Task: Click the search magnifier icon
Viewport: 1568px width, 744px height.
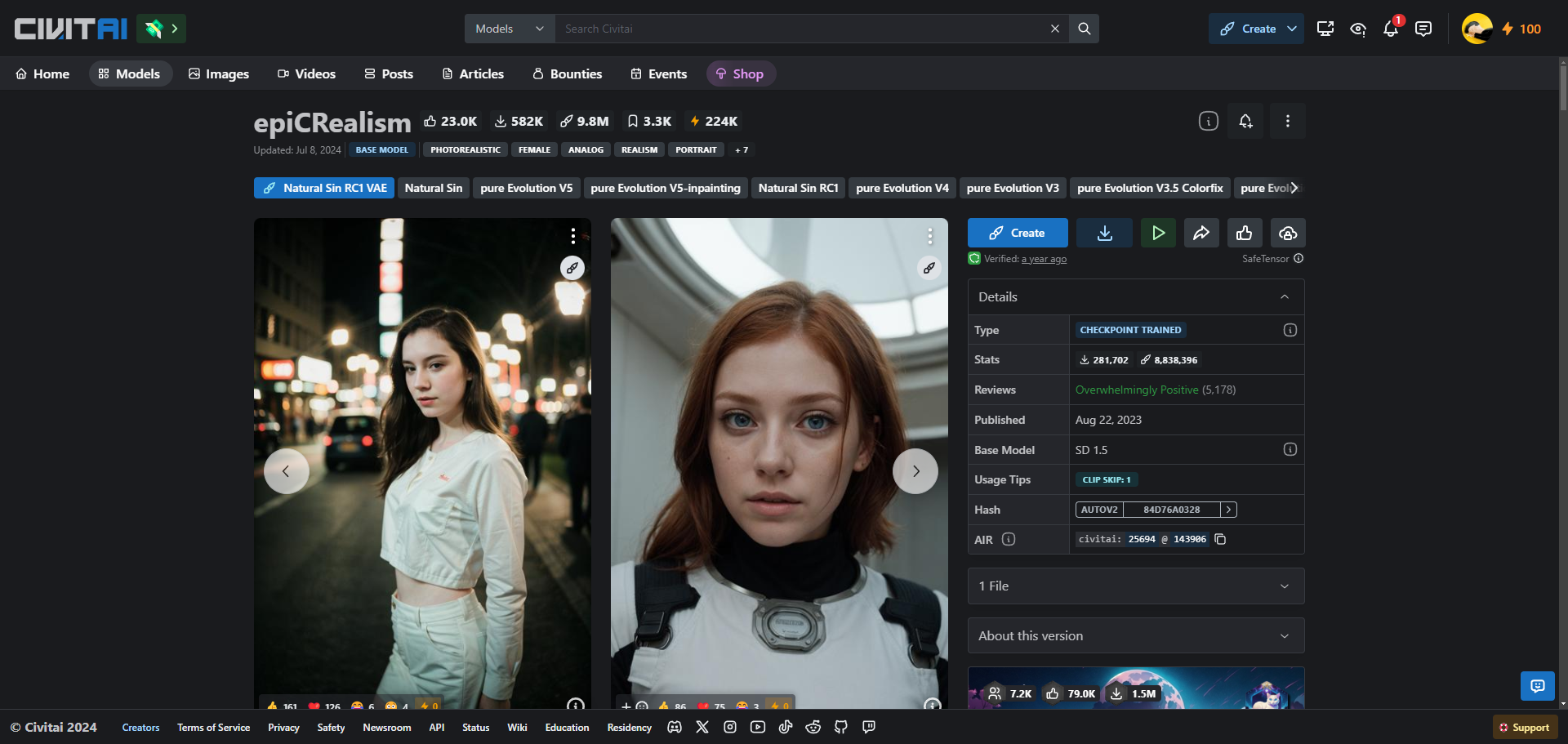Action: click(x=1084, y=29)
